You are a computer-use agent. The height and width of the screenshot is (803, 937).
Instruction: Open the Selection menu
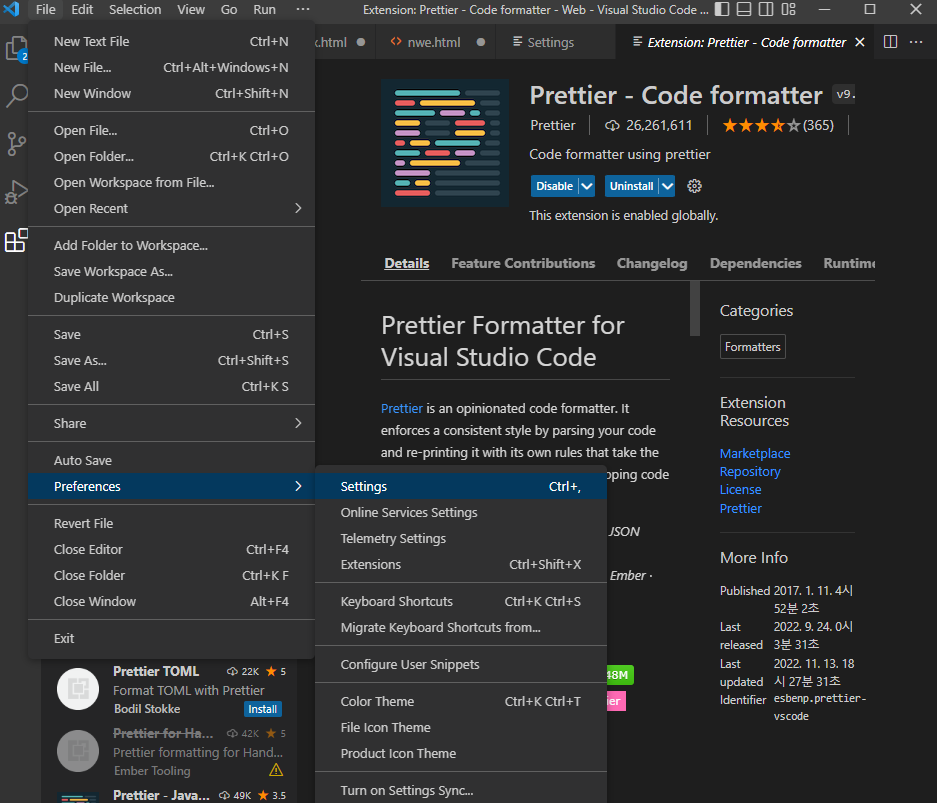click(x=135, y=10)
